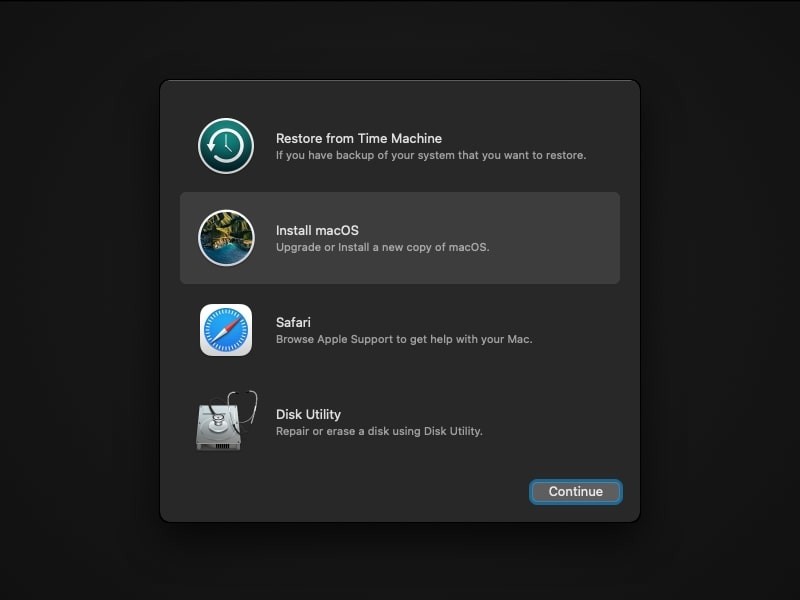800x600 pixels.
Task: Select the "Install macOS" option title
Action: [317, 230]
